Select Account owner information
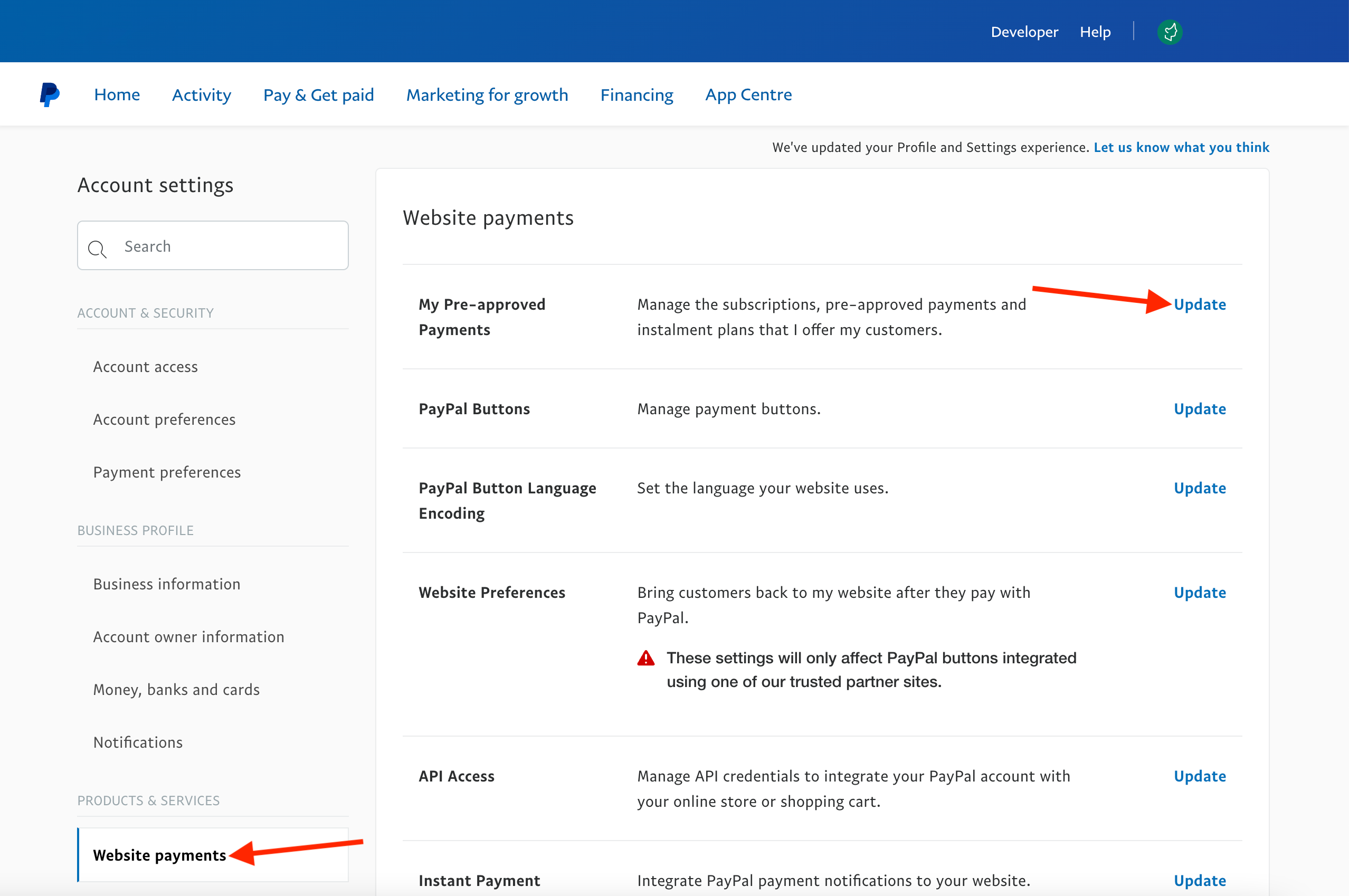The image size is (1349, 896). click(x=188, y=636)
